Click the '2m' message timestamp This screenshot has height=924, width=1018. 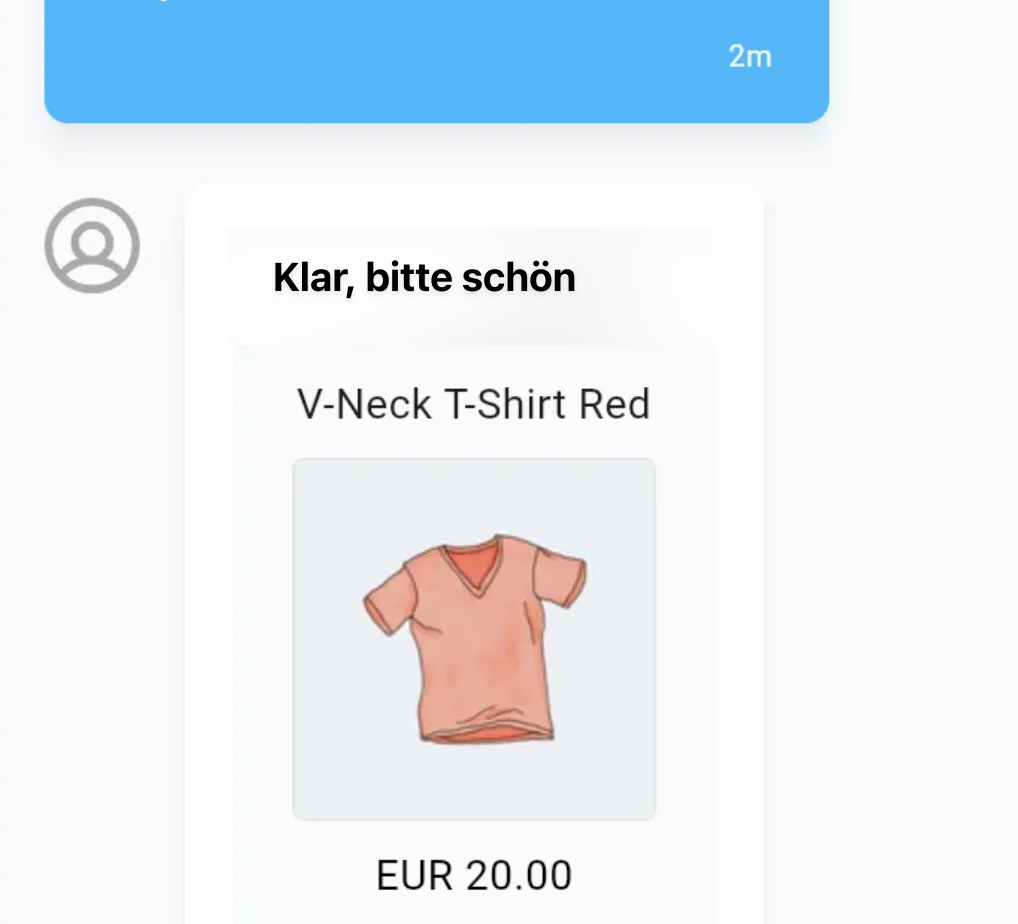tap(750, 56)
